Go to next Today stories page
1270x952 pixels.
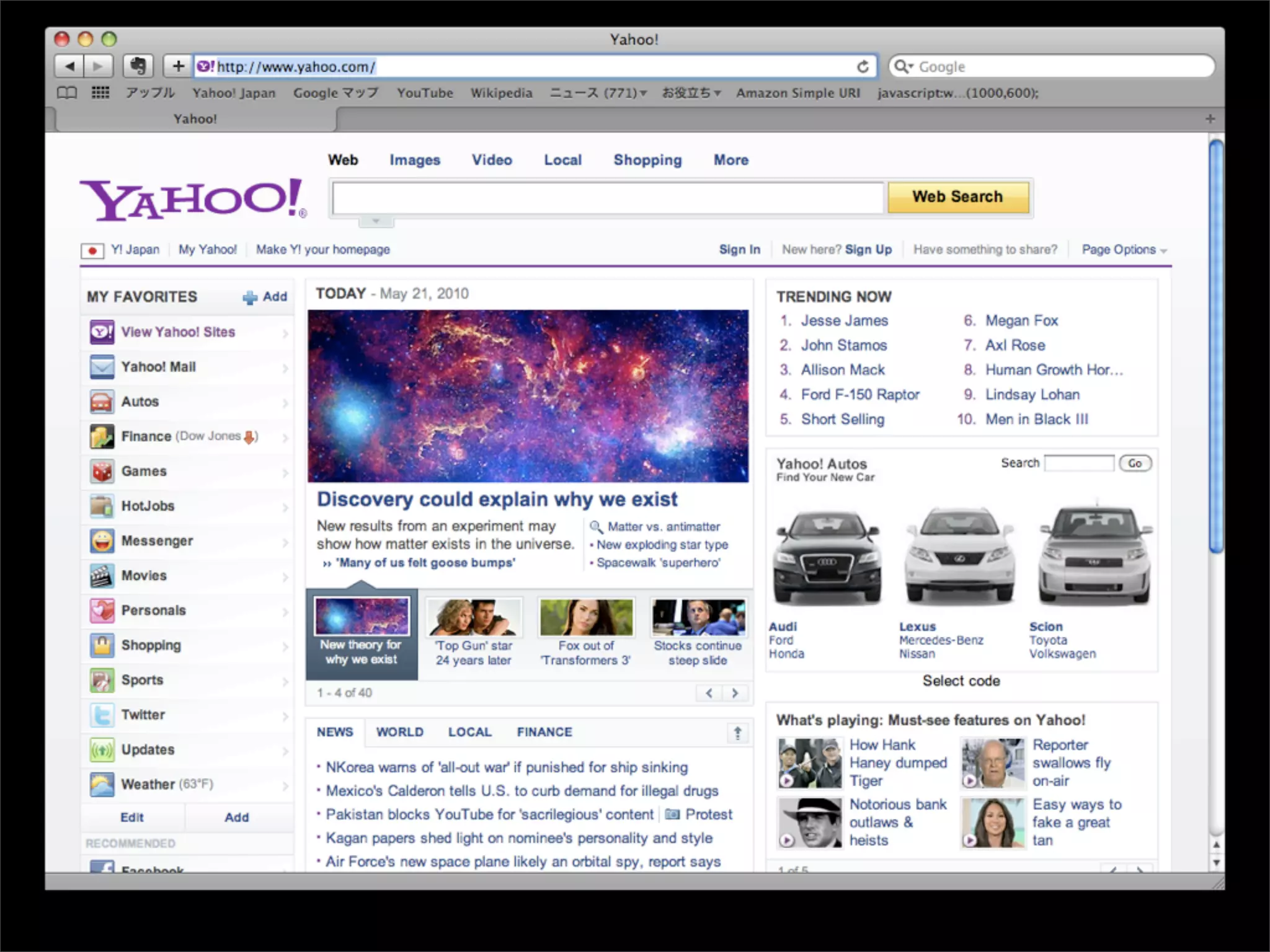735,693
